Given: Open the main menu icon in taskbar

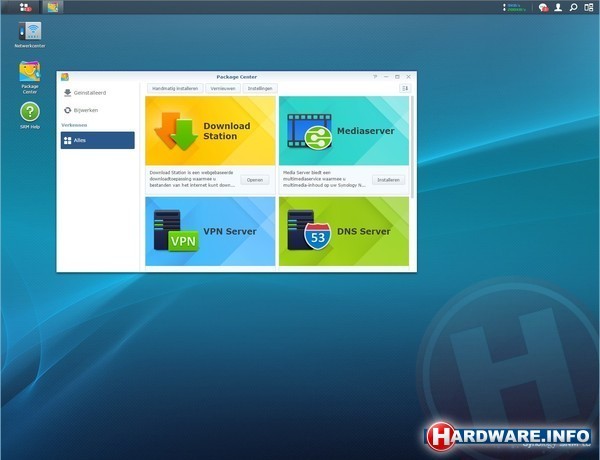Looking at the screenshot, I should pyautogui.click(x=25, y=7).
